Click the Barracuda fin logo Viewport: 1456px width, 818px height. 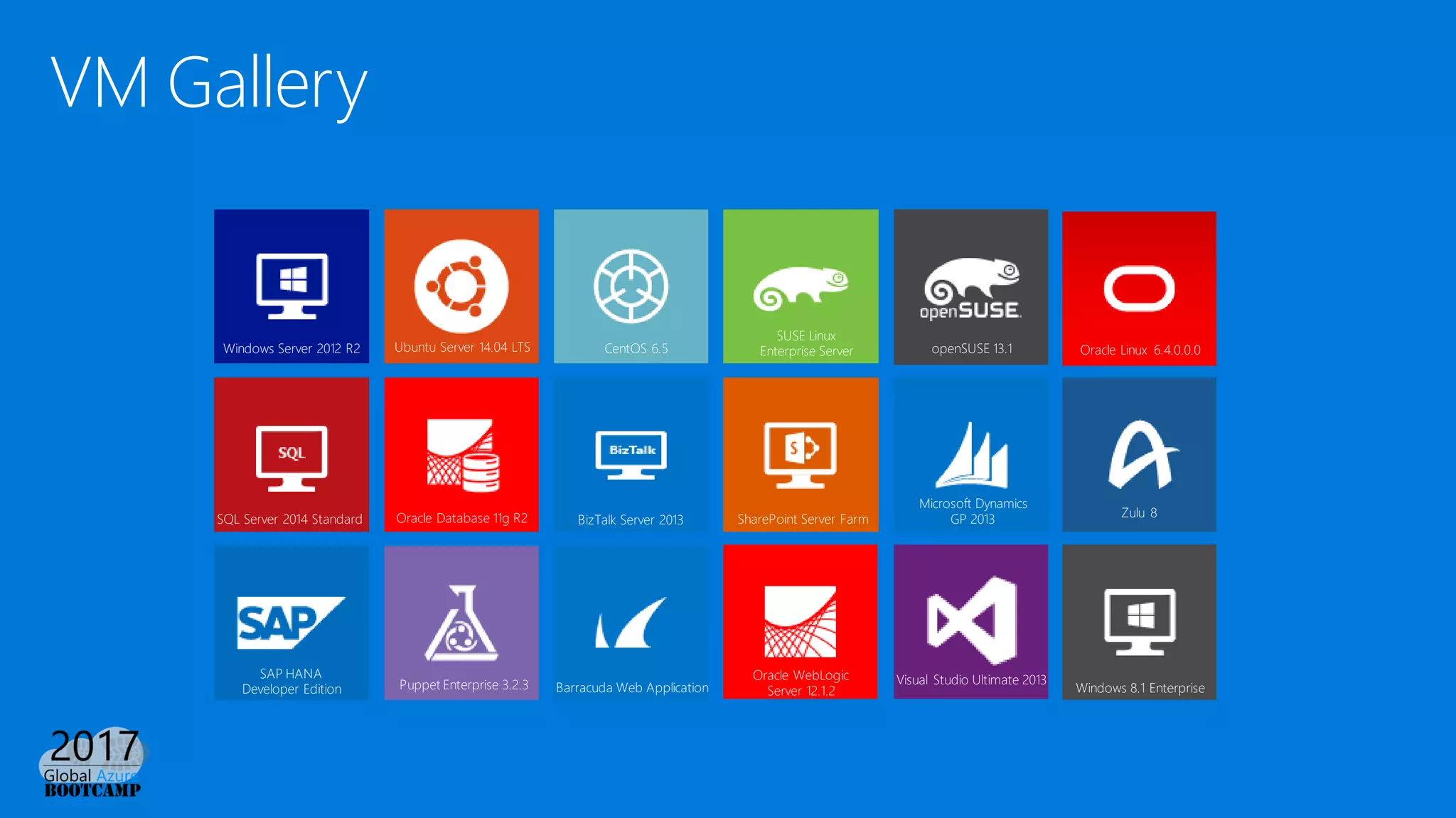[631, 623]
